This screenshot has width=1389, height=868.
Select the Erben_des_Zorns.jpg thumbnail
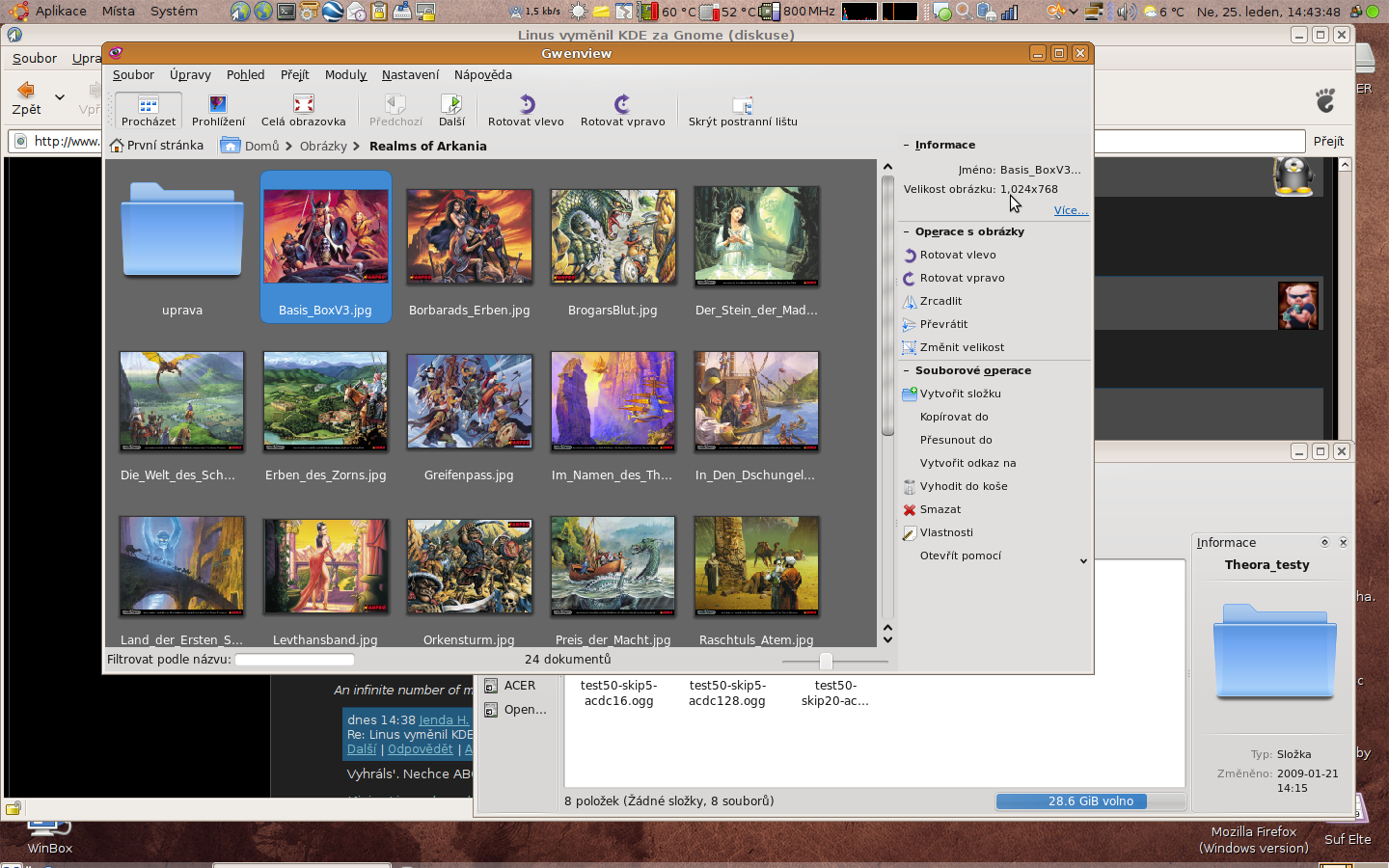point(326,413)
